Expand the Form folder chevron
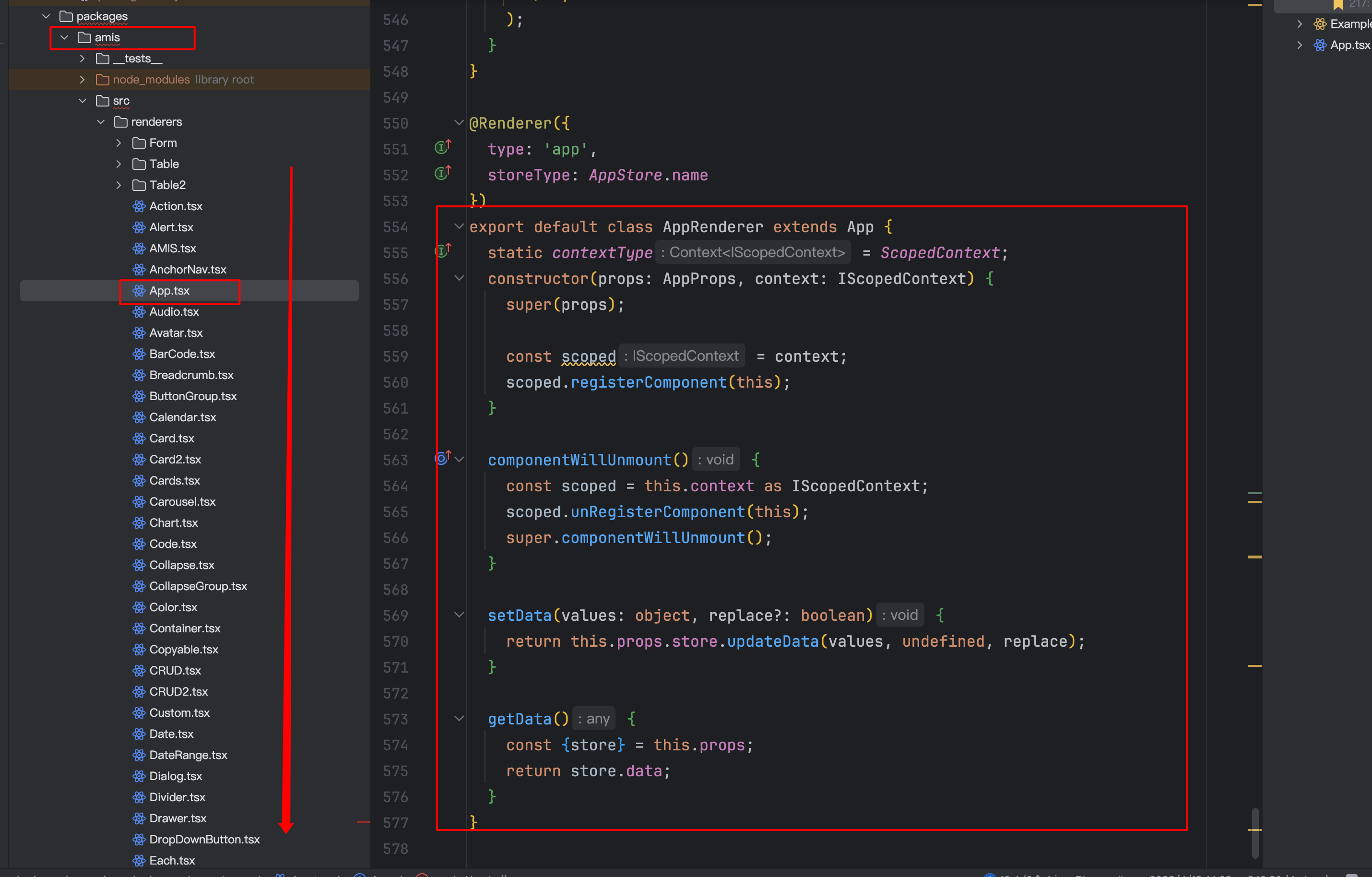1372x877 pixels. click(119, 143)
